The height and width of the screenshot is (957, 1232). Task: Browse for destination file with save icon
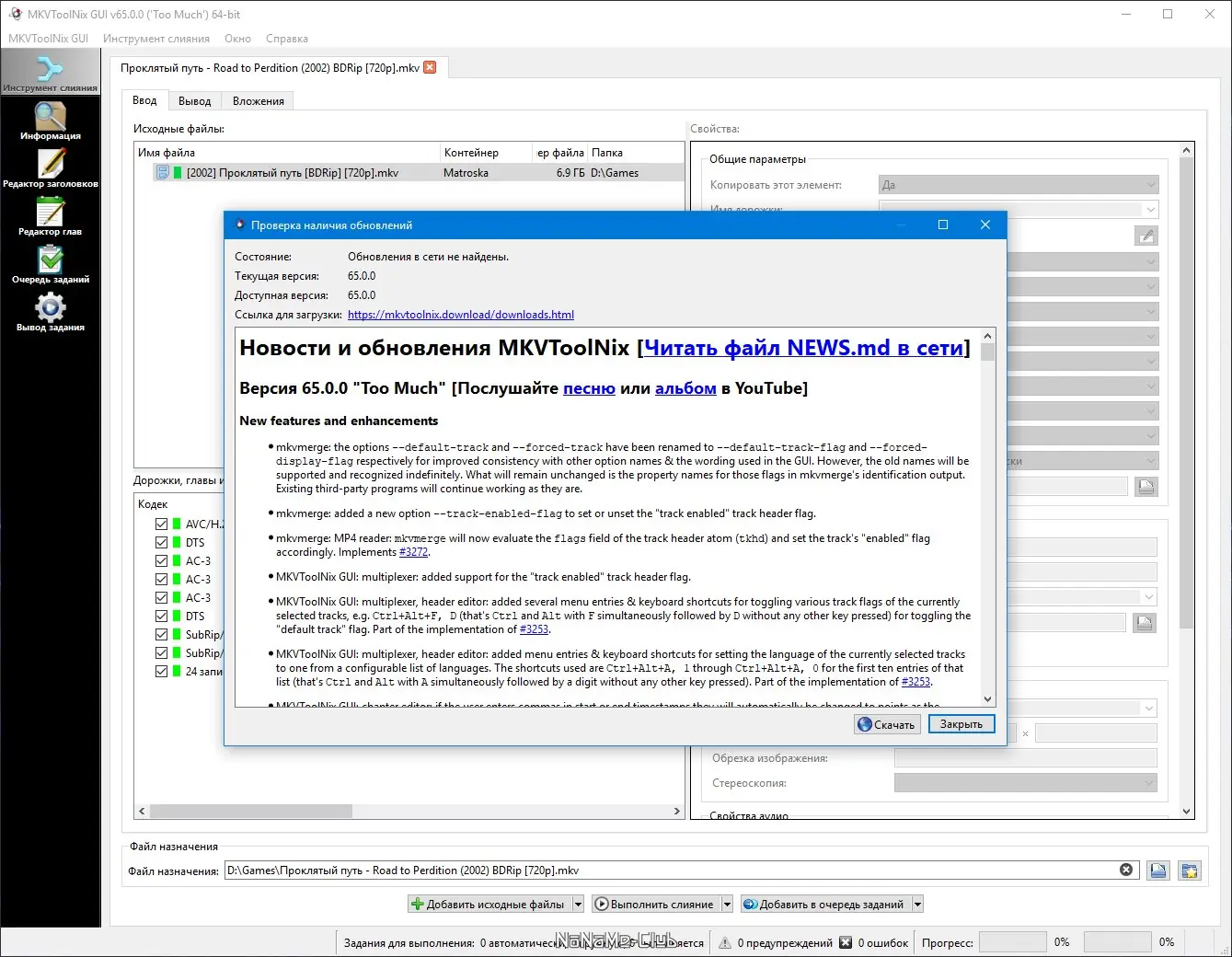click(x=1158, y=871)
